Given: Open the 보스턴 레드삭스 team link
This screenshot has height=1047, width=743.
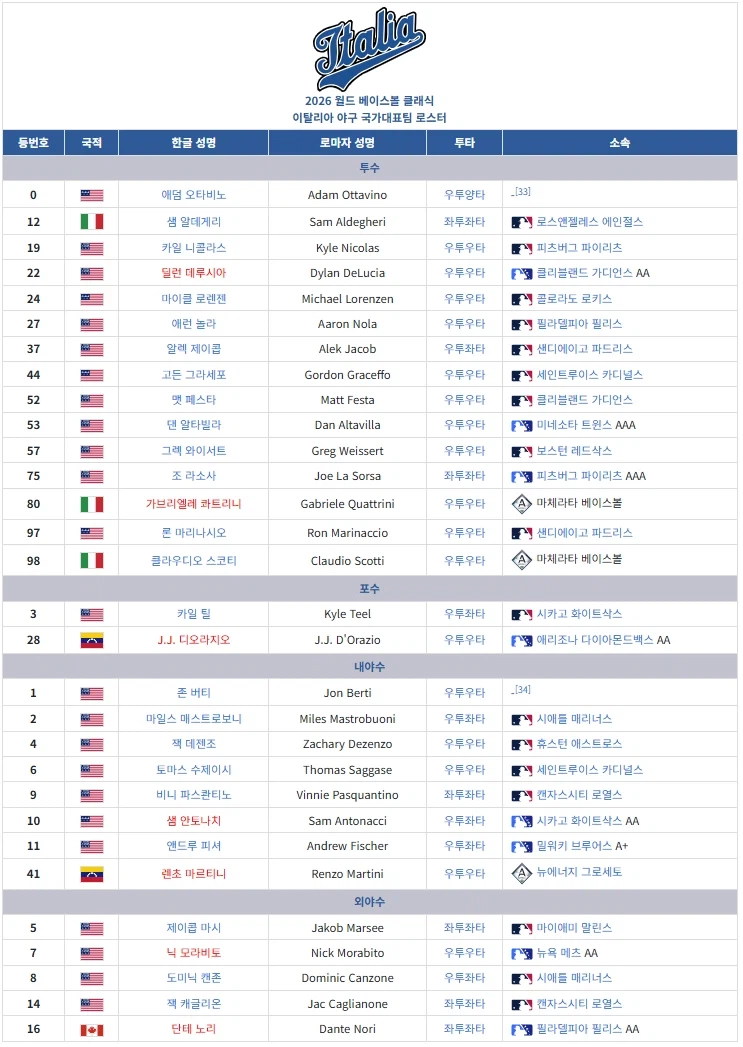Looking at the screenshot, I should pos(574,451).
